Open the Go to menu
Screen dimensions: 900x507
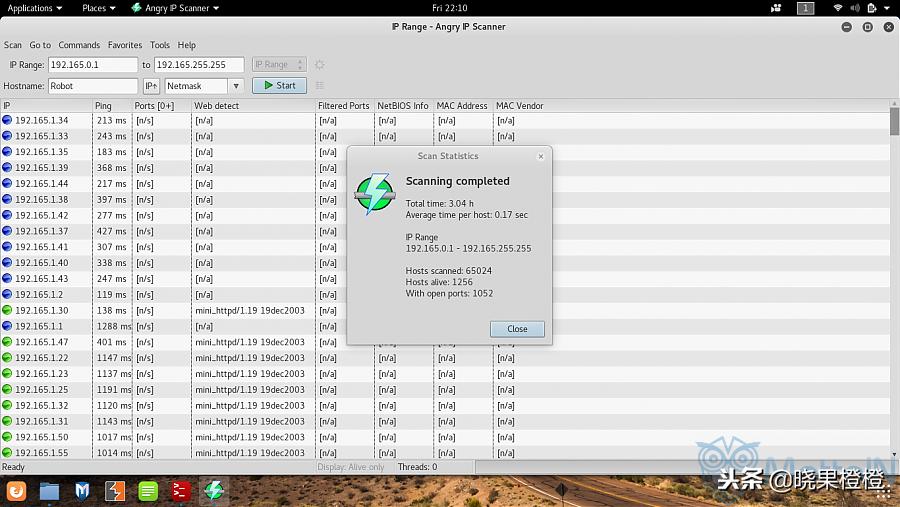click(x=40, y=45)
